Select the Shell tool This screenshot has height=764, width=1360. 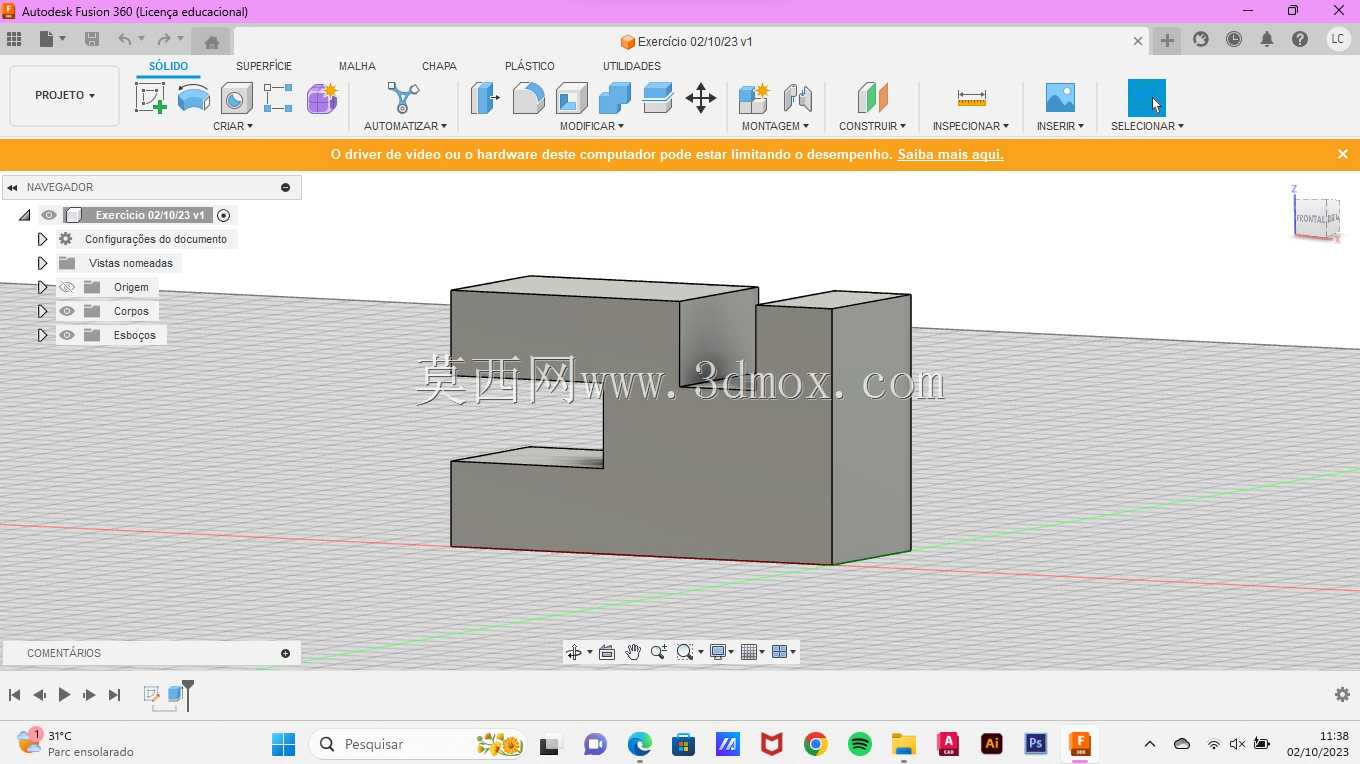(x=571, y=98)
